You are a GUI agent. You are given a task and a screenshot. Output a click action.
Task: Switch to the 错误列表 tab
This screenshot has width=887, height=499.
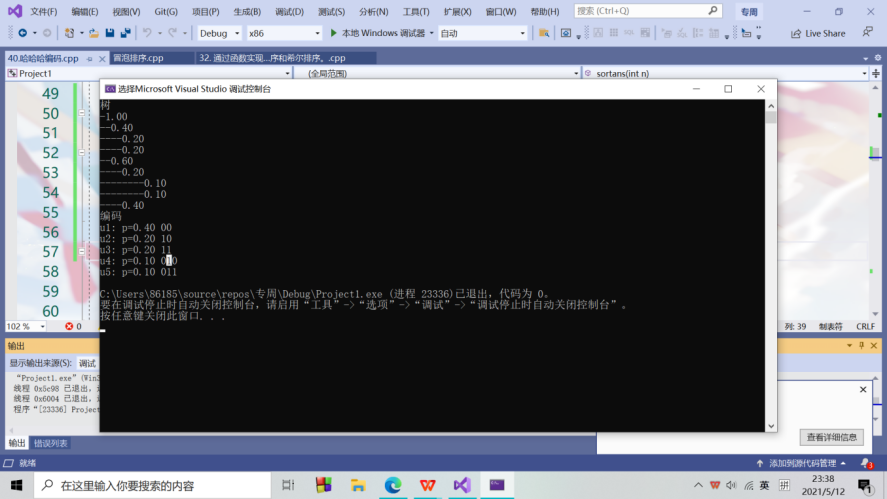point(50,444)
